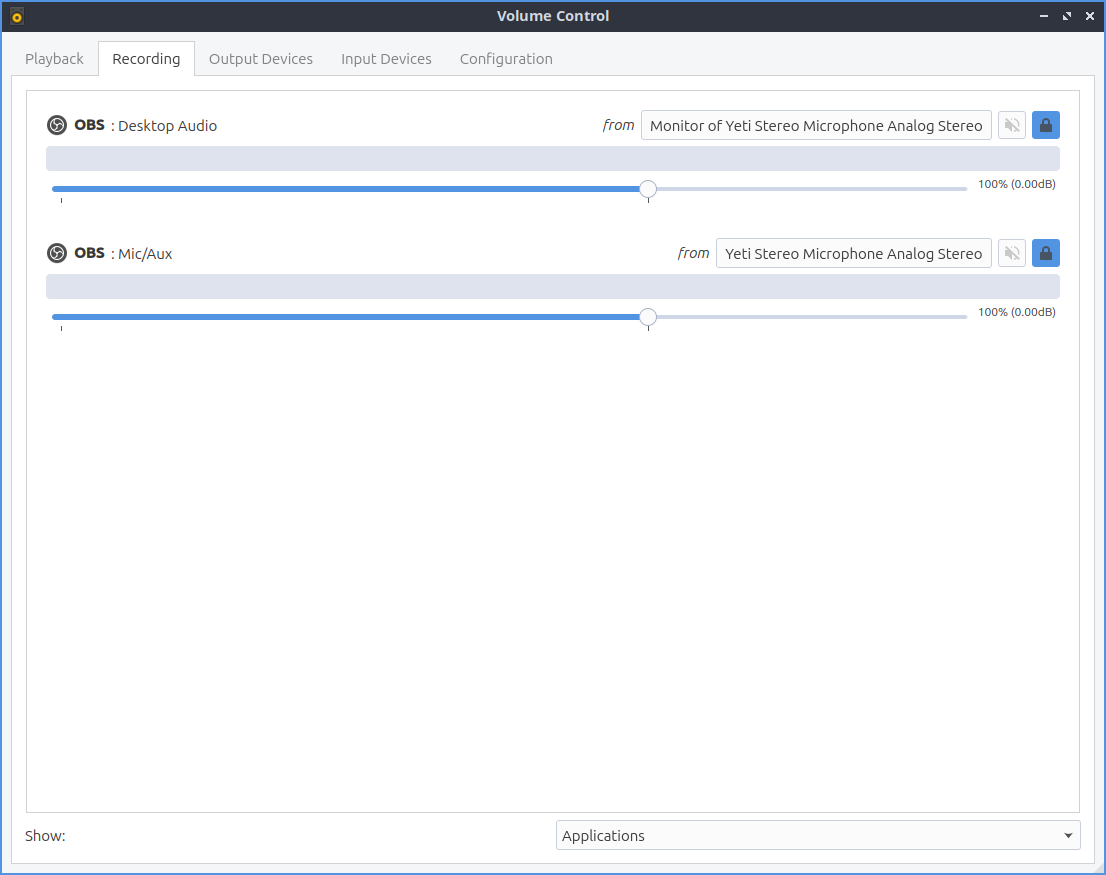Click the Mic/Aux volume slider handle
The width and height of the screenshot is (1106, 875).
648,317
